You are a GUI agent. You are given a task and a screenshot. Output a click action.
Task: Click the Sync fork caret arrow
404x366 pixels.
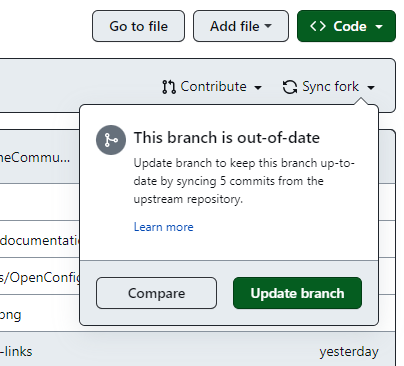pos(371,88)
